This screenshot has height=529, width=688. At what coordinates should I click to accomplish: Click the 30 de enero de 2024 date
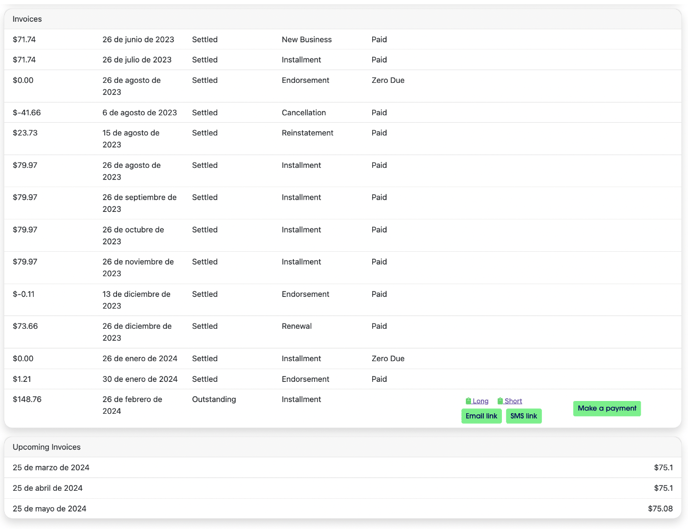tap(140, 379)
